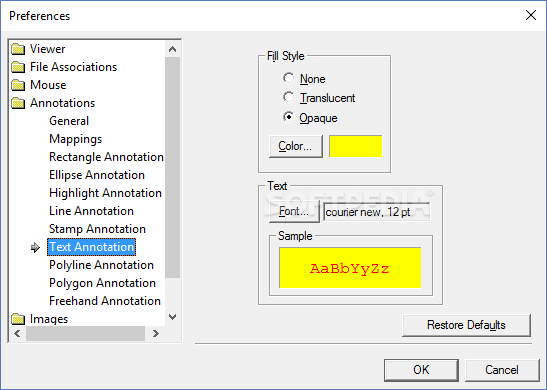Image resolution: width=547 pixels, height=390 pixels.
Task: Select the Translucent fill style
Action: point(289,97)
